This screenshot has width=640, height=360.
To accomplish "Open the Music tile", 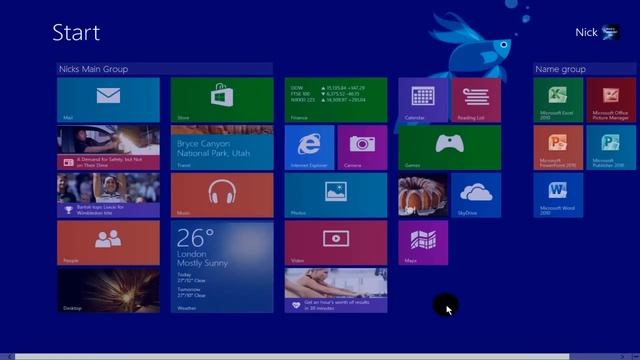I will click(222, 195).
